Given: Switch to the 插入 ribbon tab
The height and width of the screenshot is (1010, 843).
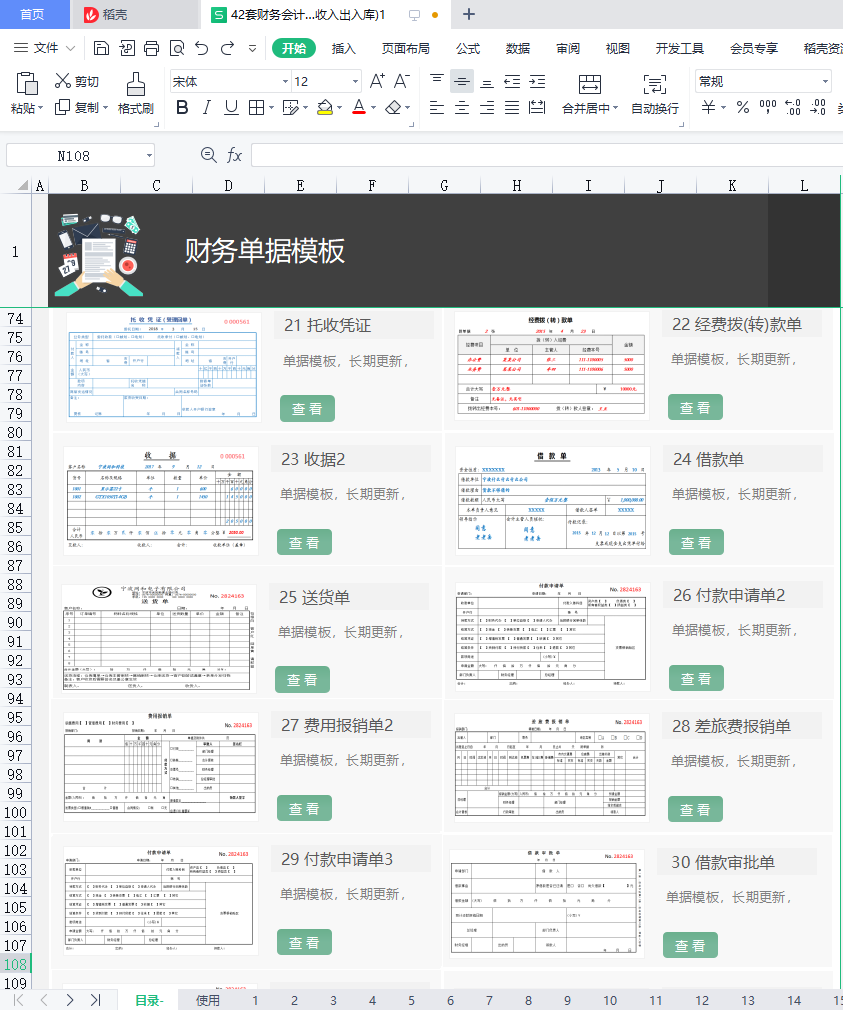Looking at the screenshot, I should [344, 47].
